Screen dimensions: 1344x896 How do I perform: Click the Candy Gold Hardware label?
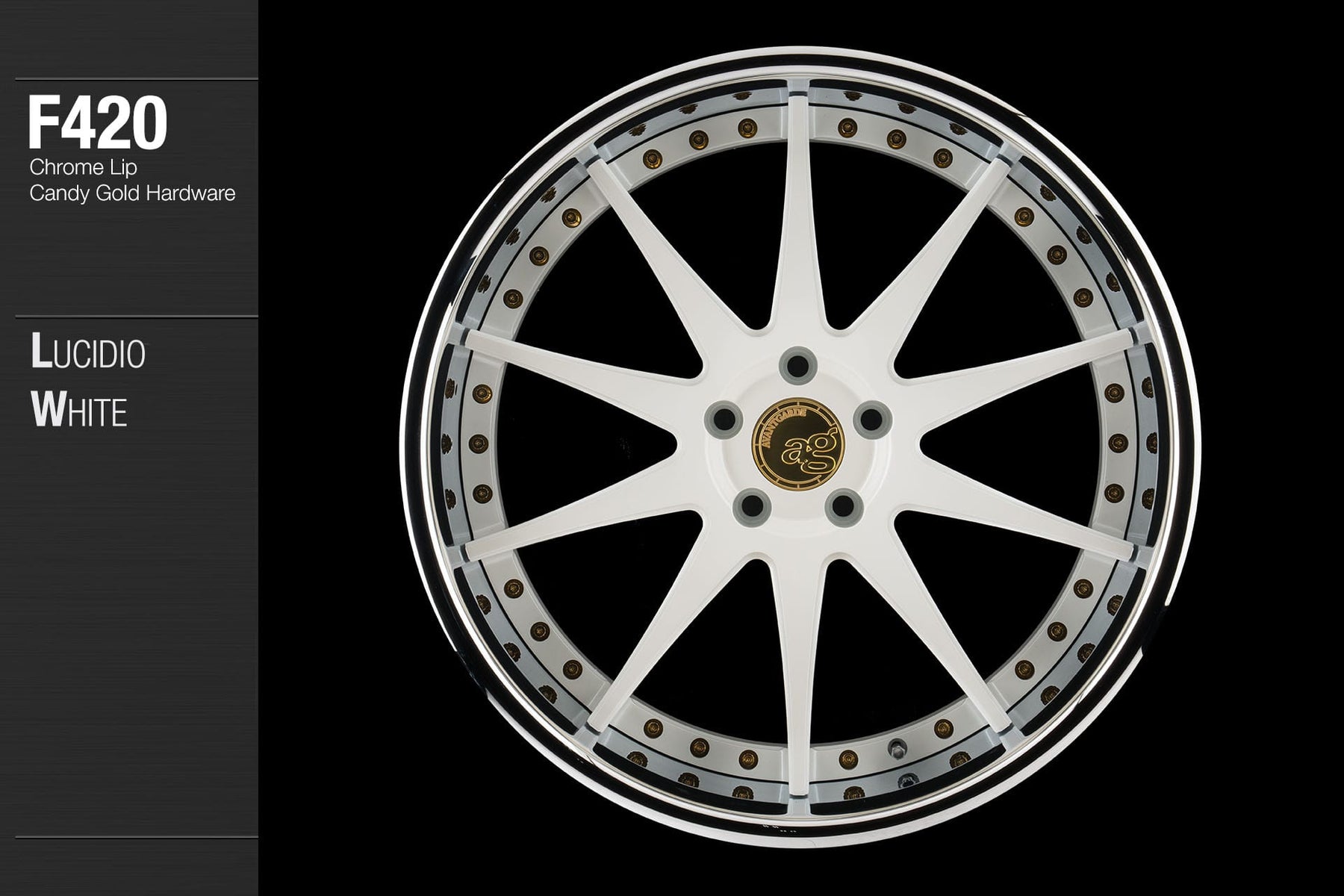point(132,193)
